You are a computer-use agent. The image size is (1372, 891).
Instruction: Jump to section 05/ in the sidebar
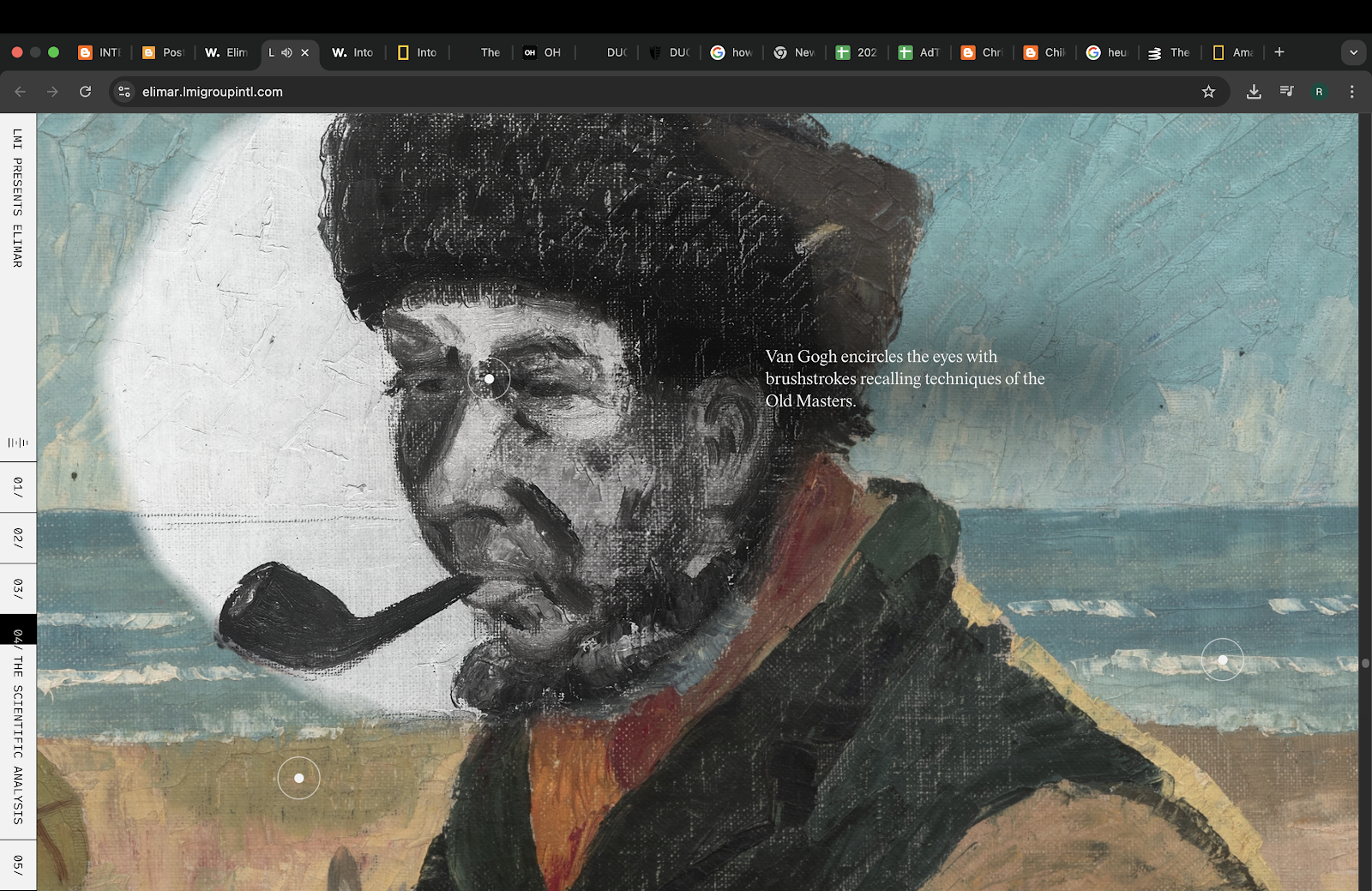point(18,864)
